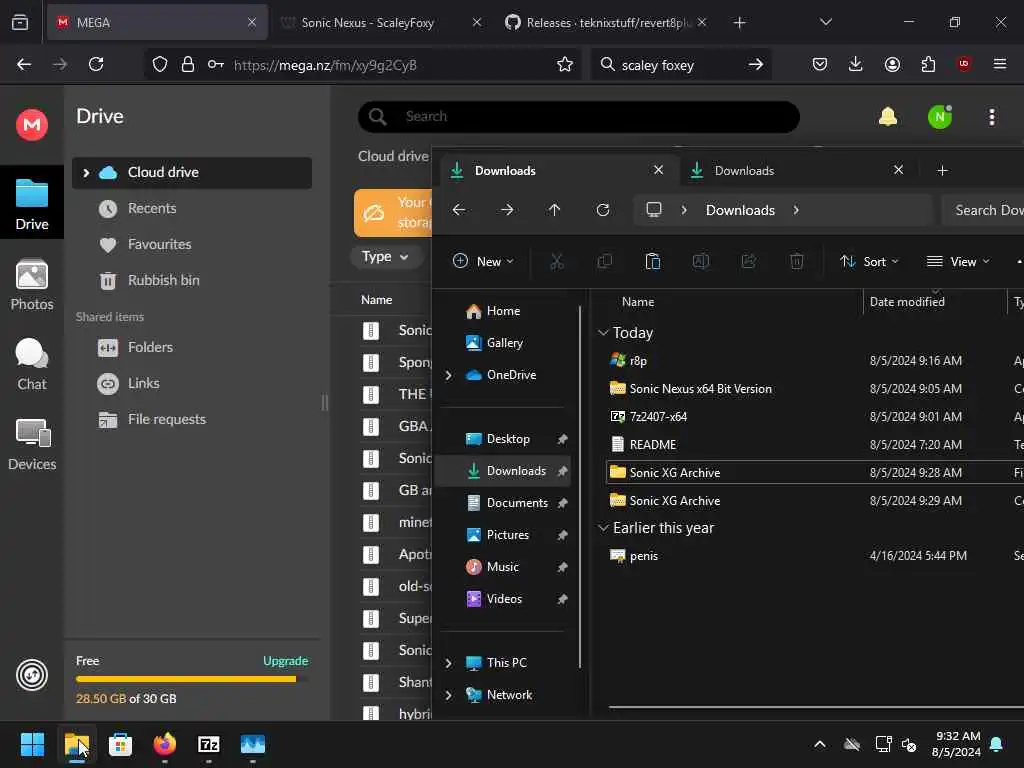Open Firefox downloads panel

pos(856,64)
